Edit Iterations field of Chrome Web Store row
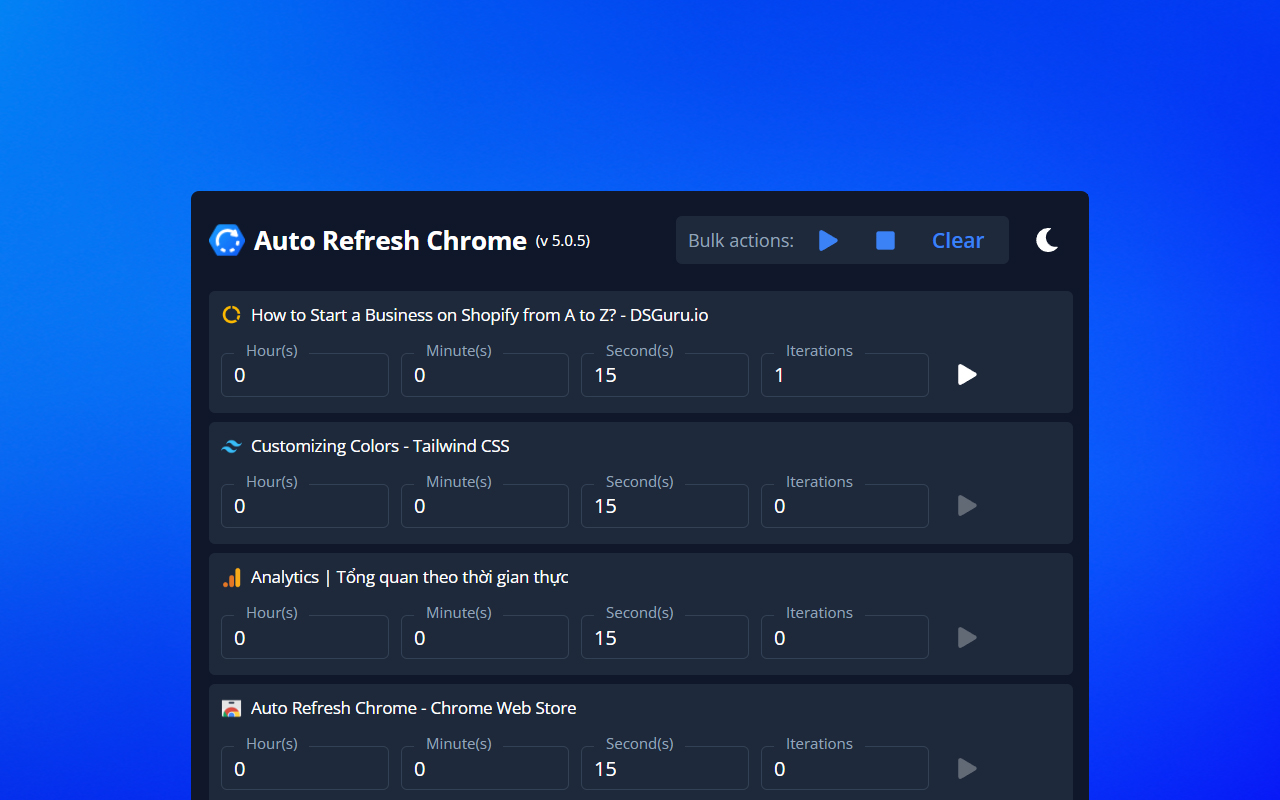The image size is (1280, 800). 845,768
